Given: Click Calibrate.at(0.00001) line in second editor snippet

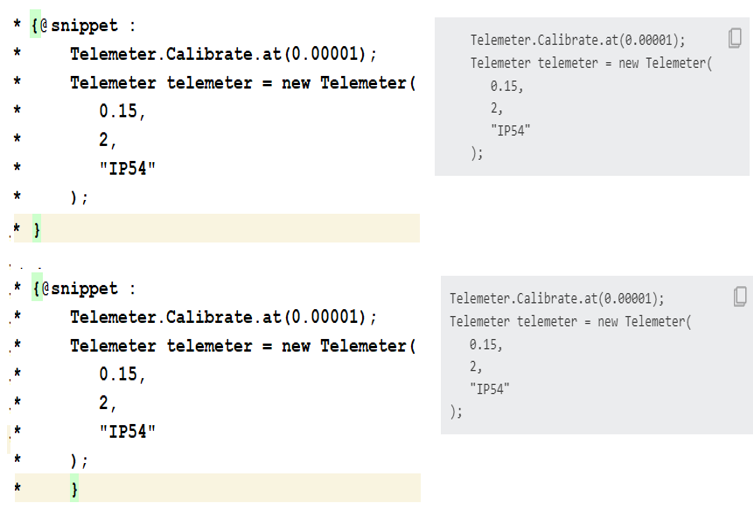Looking at the screenshot, I should point(223,317).
